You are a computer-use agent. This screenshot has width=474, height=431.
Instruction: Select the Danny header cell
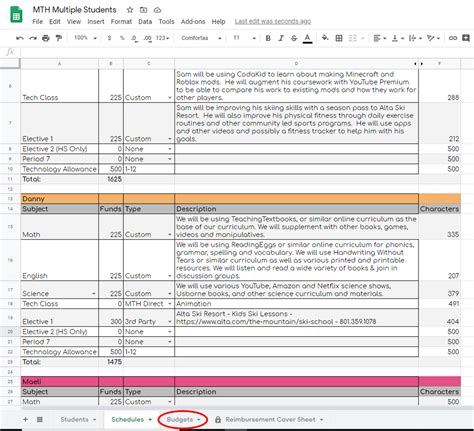tap(59, 199)
